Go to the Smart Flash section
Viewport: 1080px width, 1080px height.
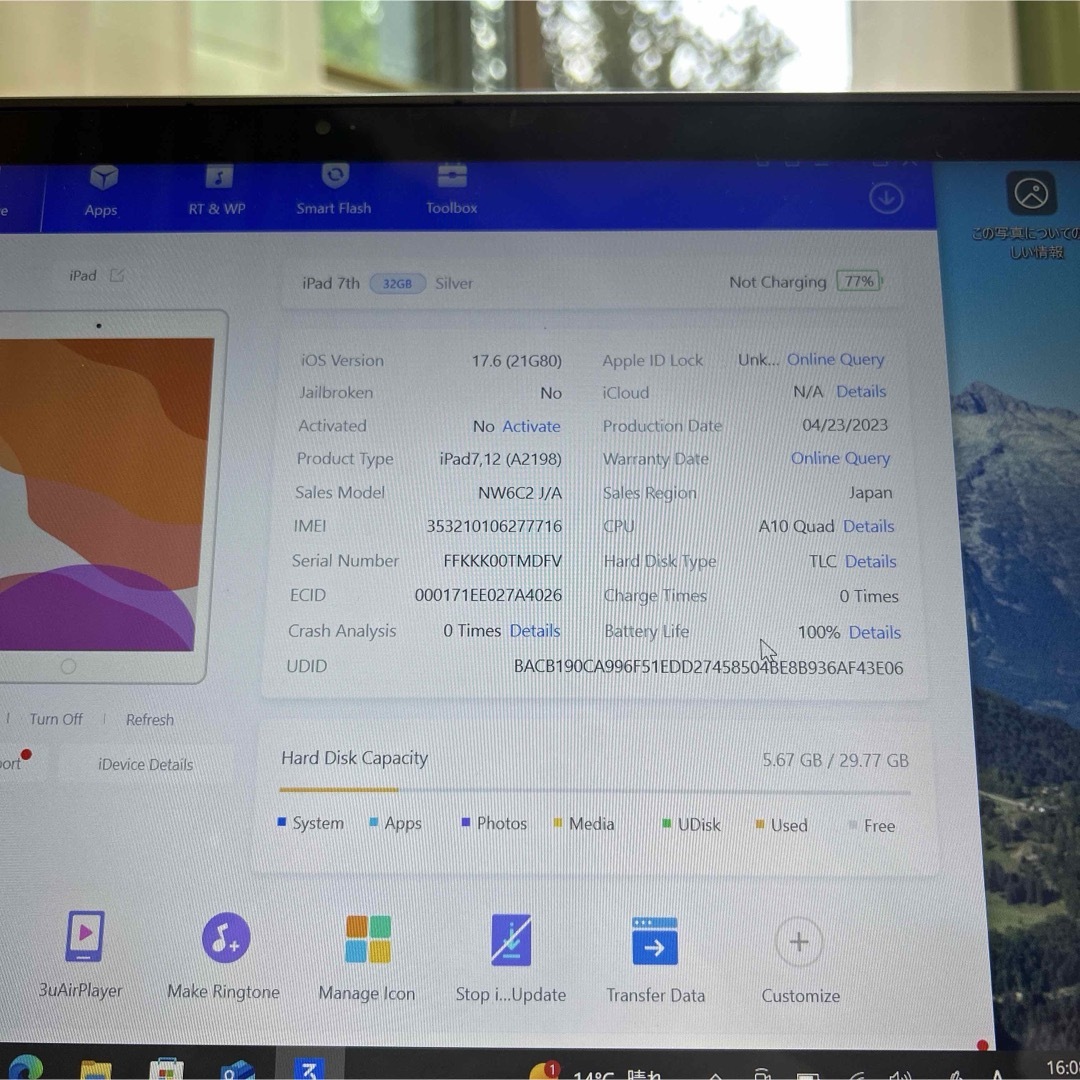tap(334, 190)
